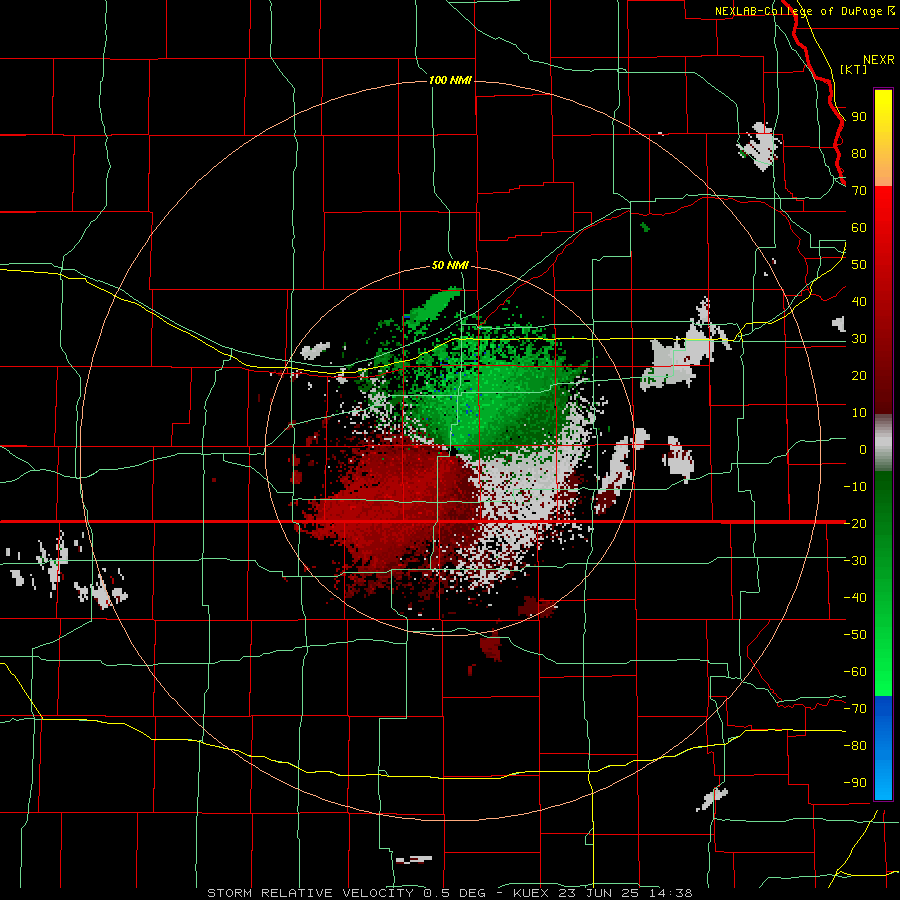Viewport: 900px width, 900px height.
Task: Click the 50 NMI range ring label
Action: (450, 265)
